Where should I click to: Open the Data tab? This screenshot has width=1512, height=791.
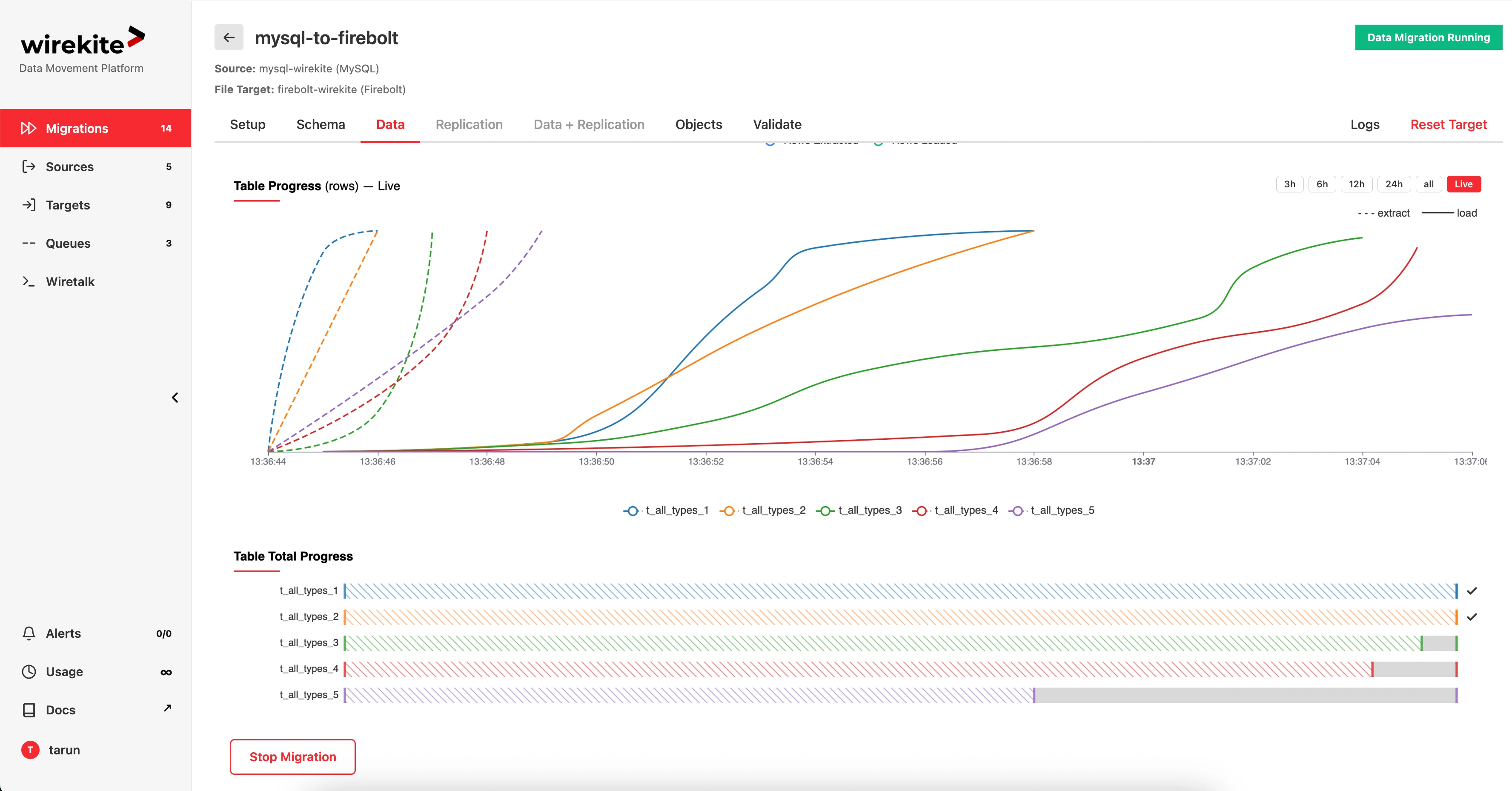pos(390,124)
